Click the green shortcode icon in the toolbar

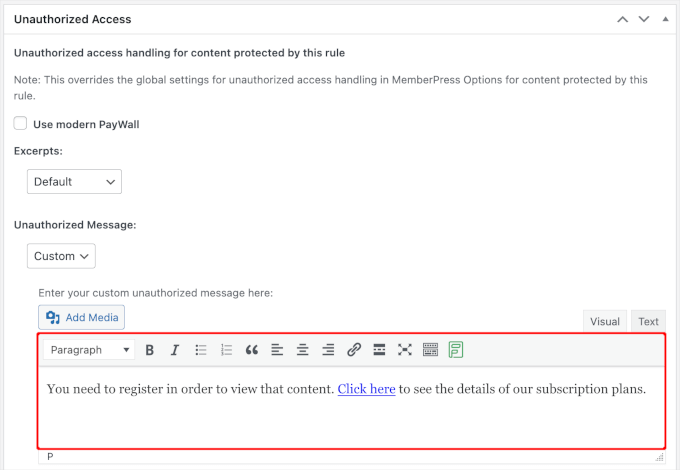point(456,350)
